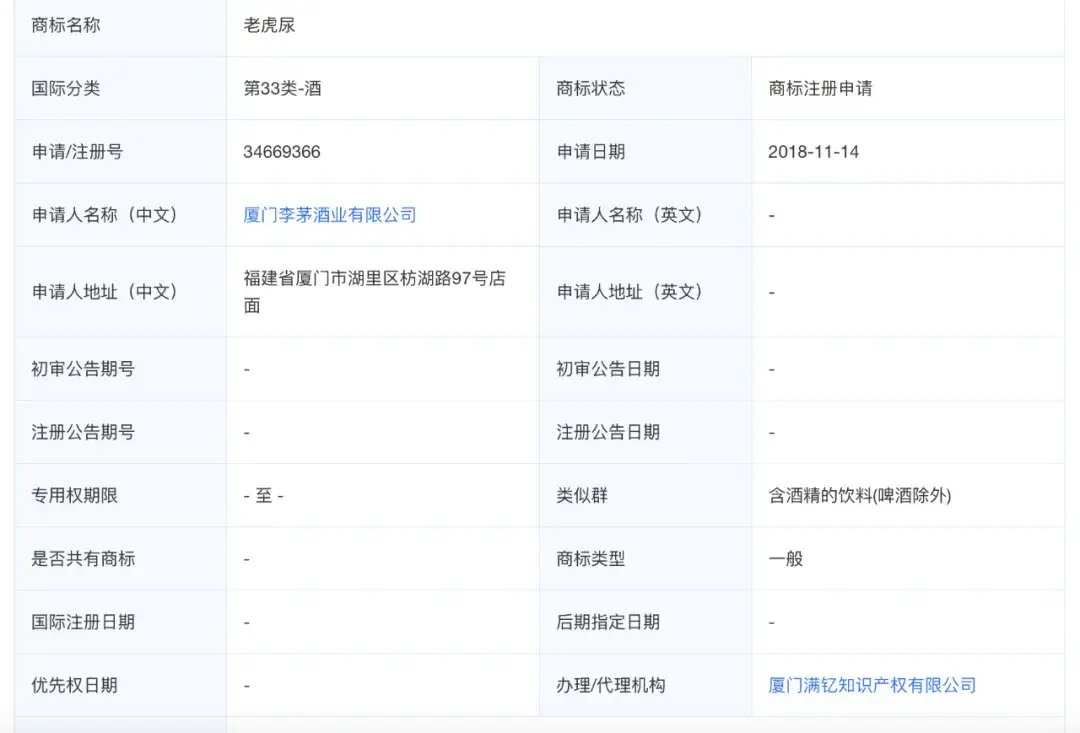Click the 注册公告日期 label
1080x733 pixels.
(608, 433)
